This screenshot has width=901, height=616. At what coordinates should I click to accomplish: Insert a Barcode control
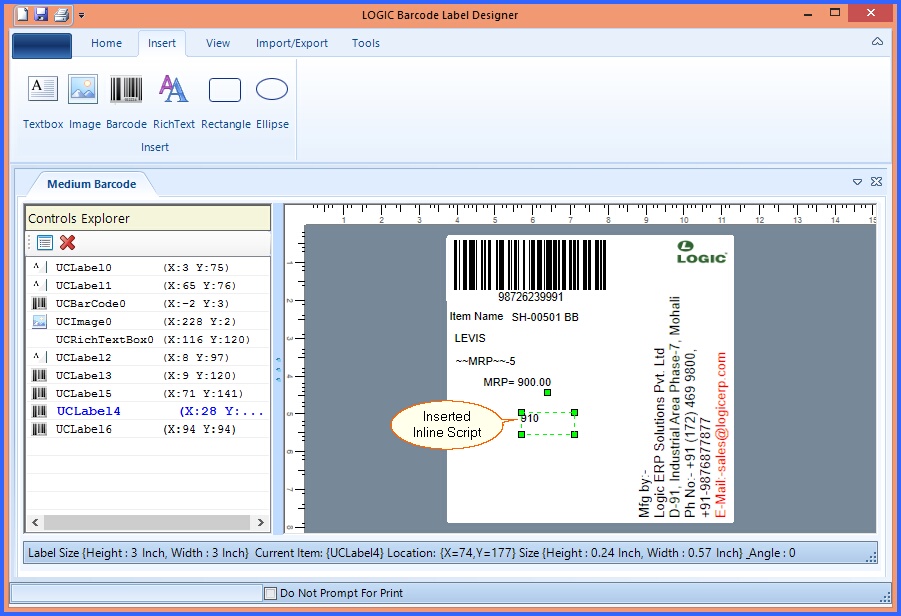tap(126, 102)
